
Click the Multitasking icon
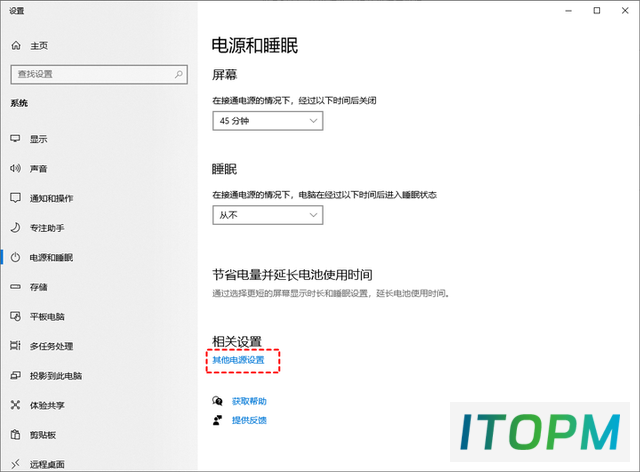tap(15, 346)
